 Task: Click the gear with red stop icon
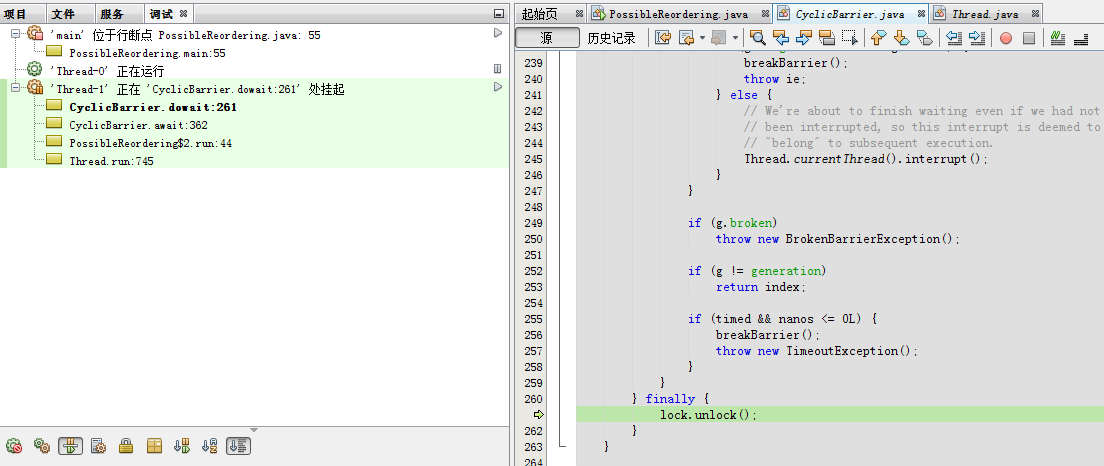point(14,446)
